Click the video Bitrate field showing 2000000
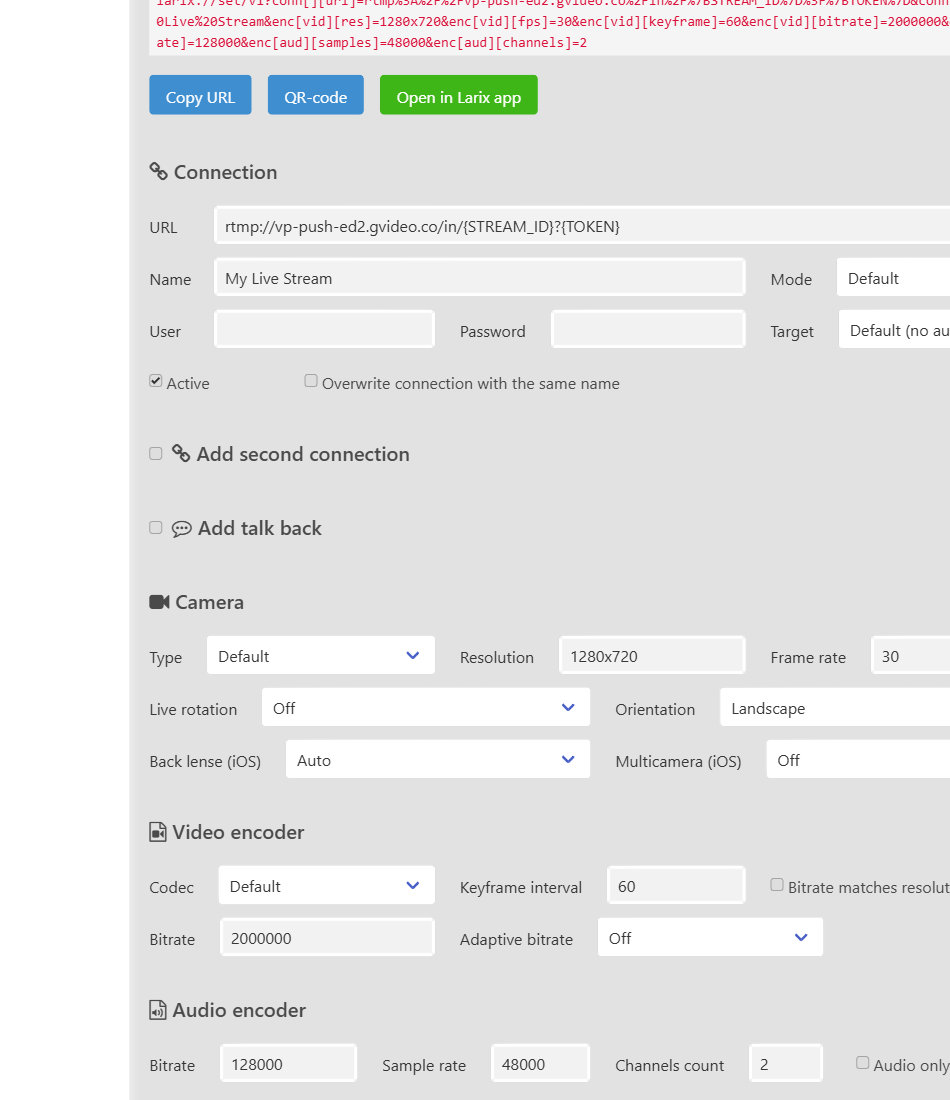This screenshot has height=1100, width=950. [x=328, y=937]
